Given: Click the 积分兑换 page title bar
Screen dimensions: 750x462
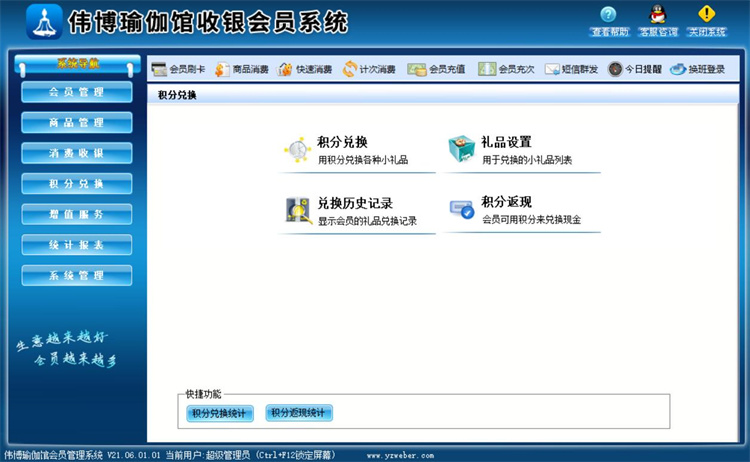Looking at the screenshot, I should (442, 95).
